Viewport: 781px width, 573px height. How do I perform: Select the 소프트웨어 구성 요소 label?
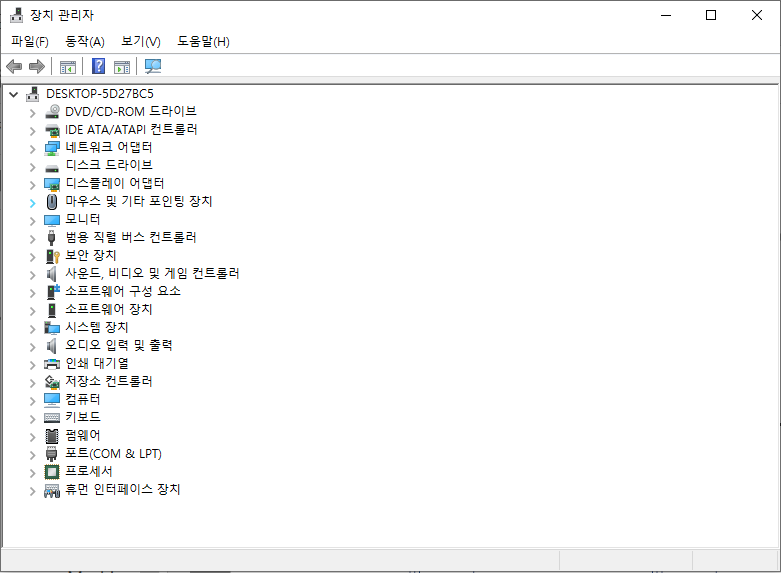pos(123,291)
